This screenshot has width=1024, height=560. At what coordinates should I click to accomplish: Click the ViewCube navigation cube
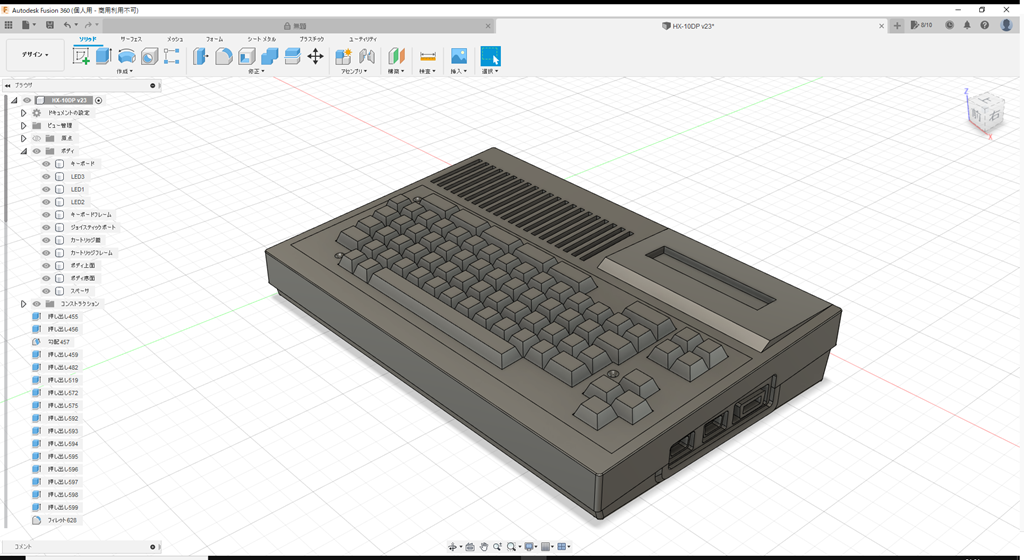pyautogui.click(x=986, y=110)
